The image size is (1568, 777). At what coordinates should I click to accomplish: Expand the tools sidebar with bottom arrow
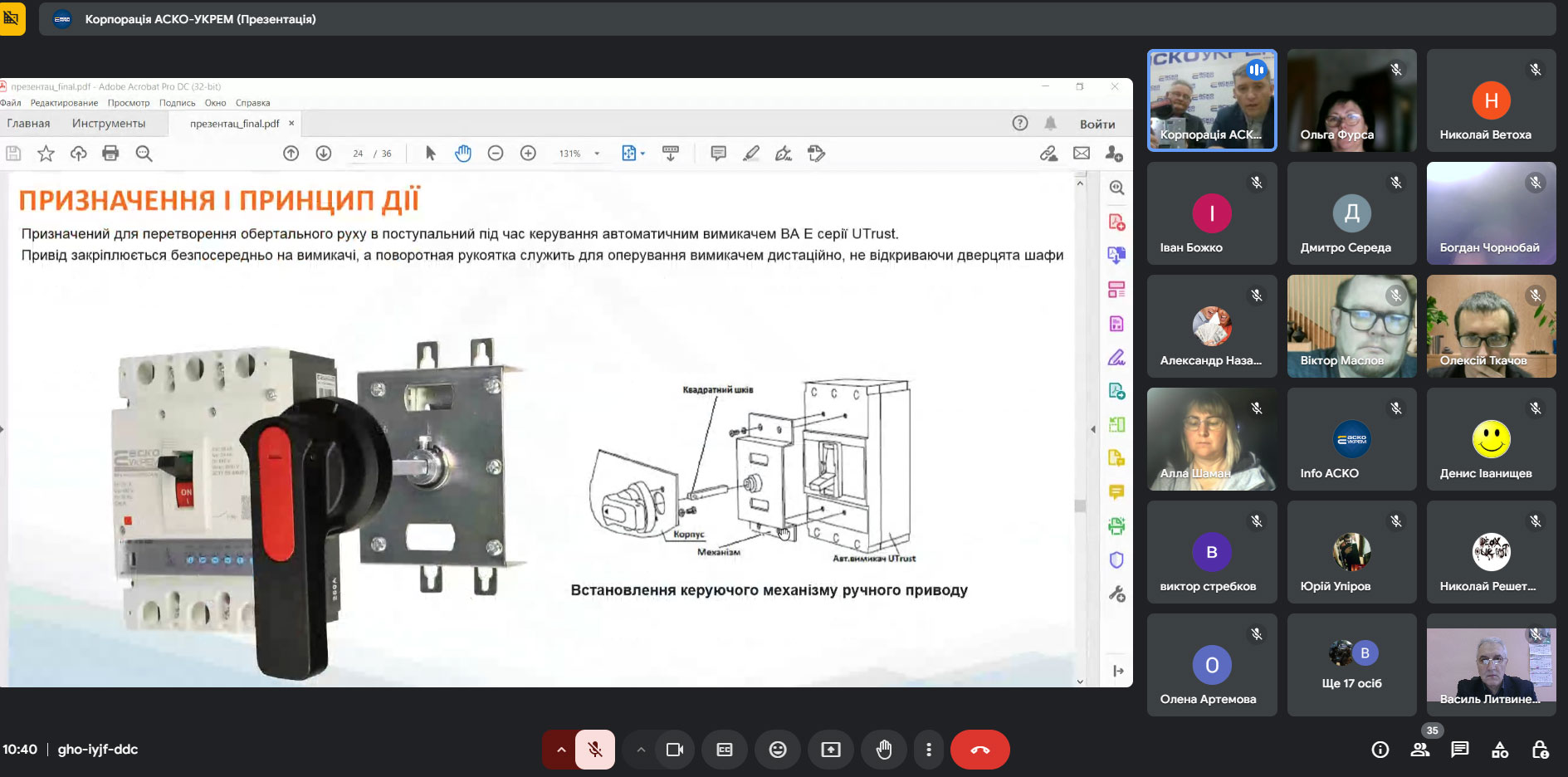click(1117, 671)
